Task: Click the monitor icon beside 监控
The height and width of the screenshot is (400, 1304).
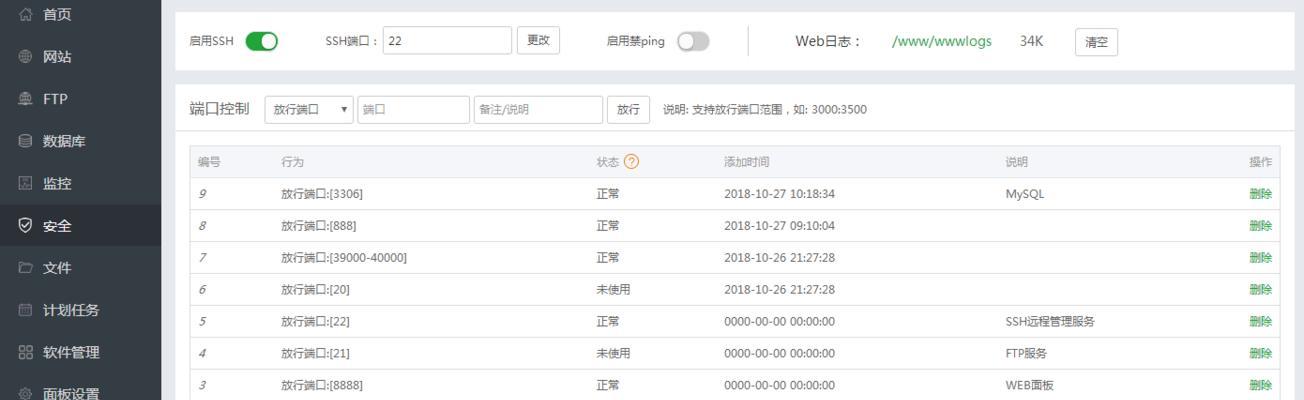Action: (x=25, y=183)
